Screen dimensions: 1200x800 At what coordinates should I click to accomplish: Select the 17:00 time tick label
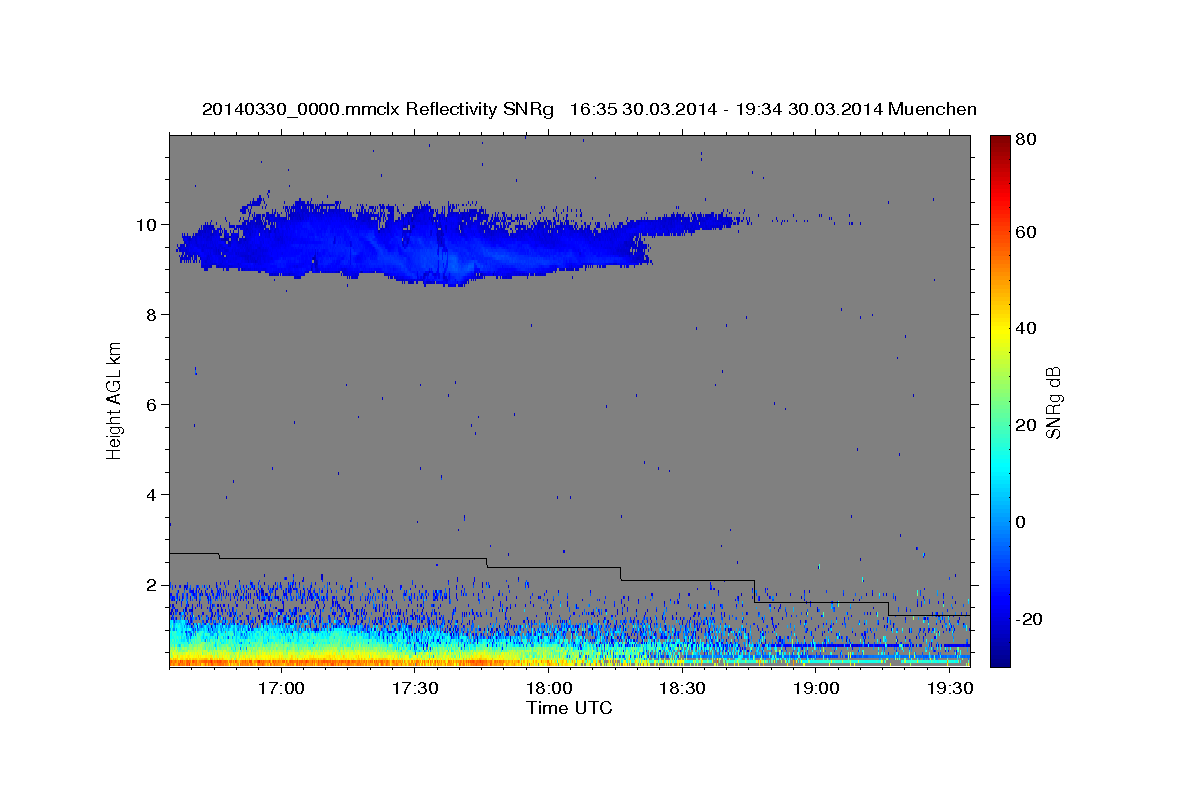click(x=281, y=689)
